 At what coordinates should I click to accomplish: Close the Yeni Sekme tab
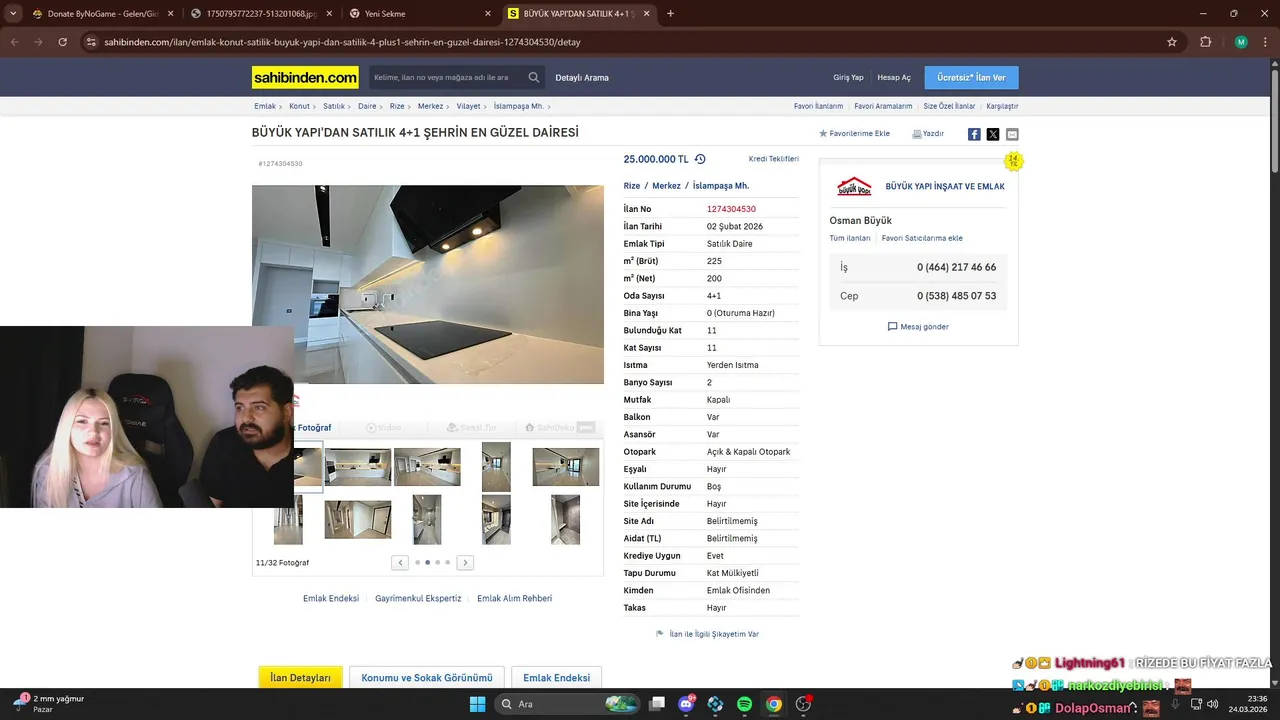coord(488,14)
